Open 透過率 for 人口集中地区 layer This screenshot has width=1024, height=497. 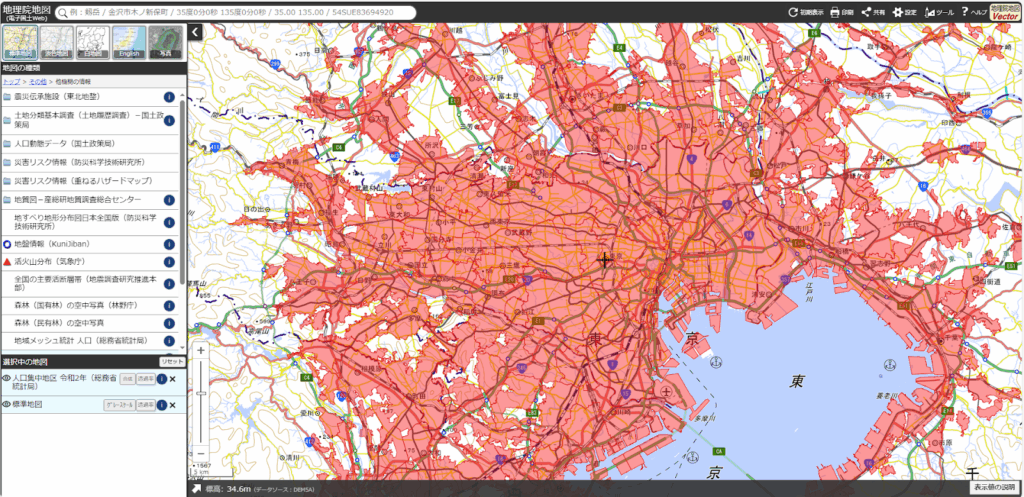(x=146, y=379)
